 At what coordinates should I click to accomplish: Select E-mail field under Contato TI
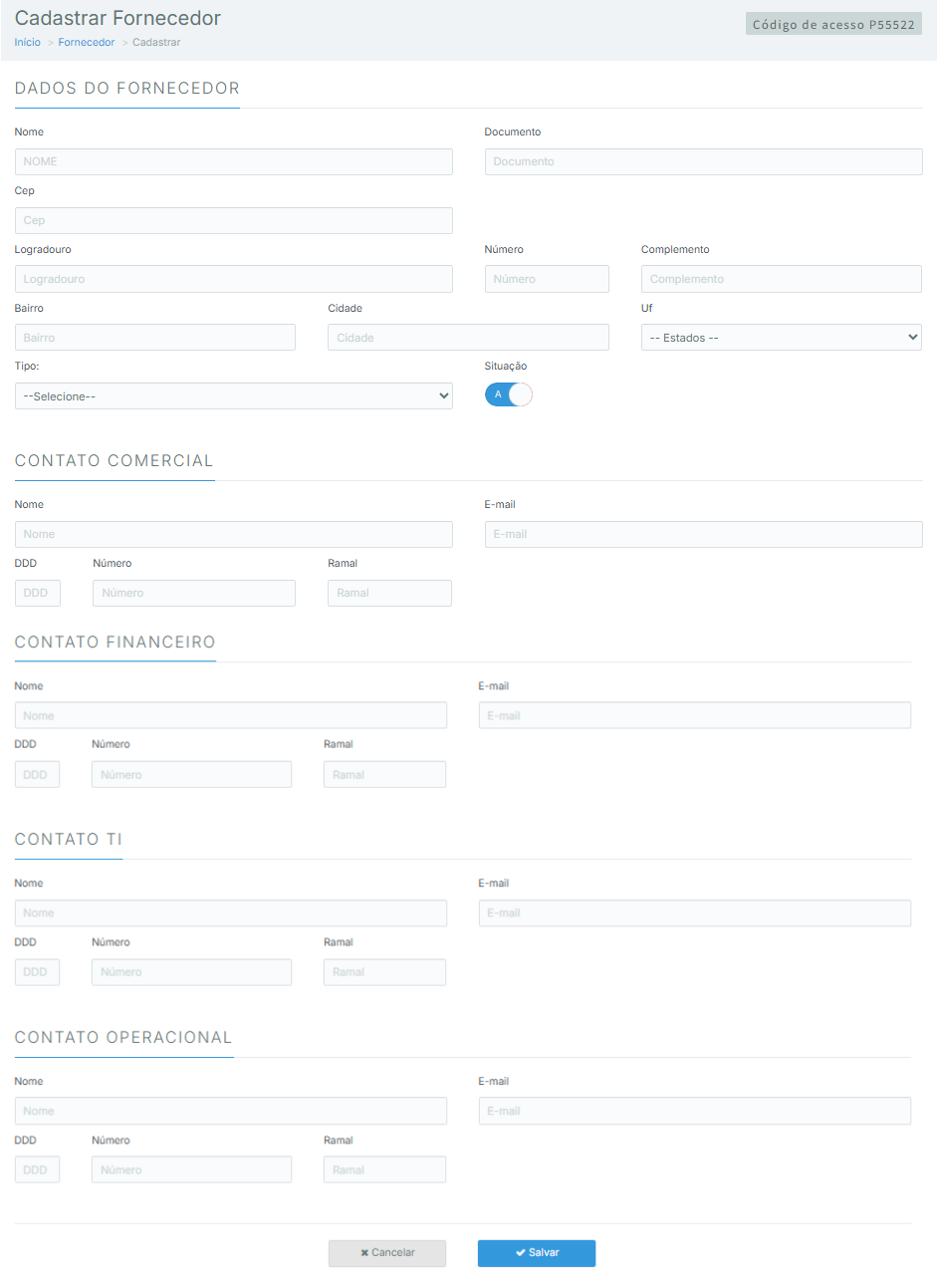[x=695, y=912]
